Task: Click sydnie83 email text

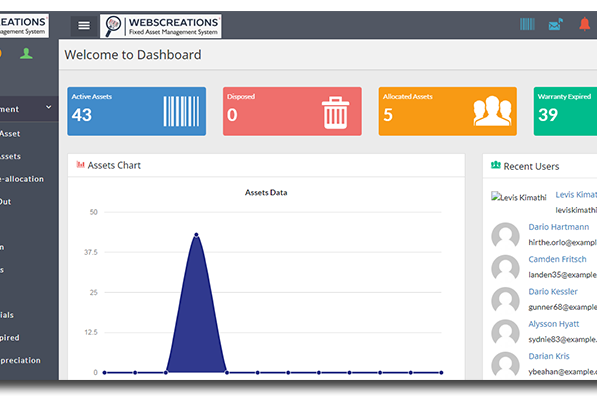Action: point(563,339)
